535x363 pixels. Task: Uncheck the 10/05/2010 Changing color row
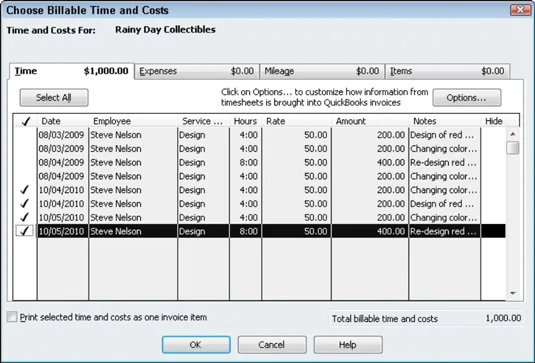click(25, 217)
